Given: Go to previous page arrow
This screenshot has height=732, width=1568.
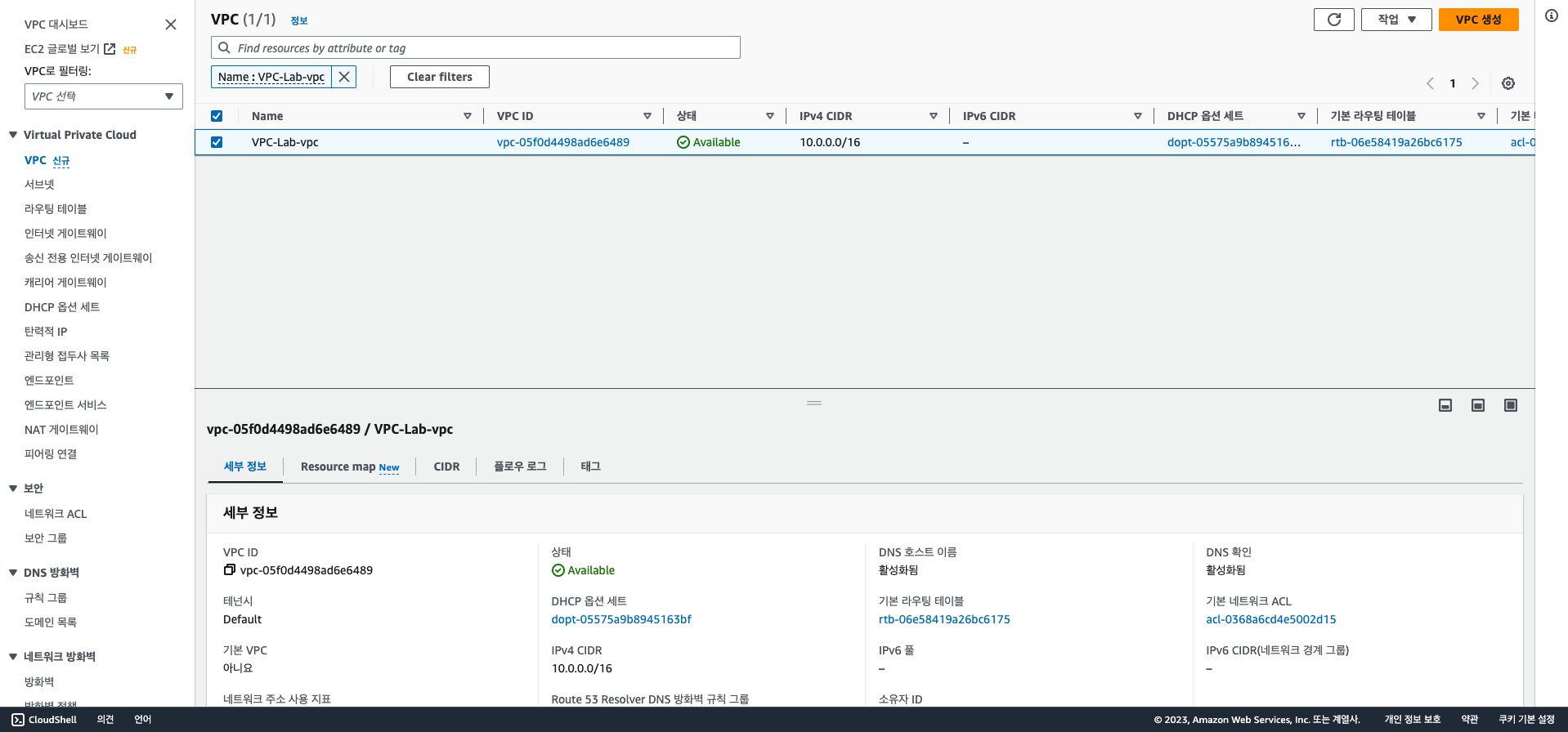Looking at the screenshot, I should click(x=1430, y=83).
